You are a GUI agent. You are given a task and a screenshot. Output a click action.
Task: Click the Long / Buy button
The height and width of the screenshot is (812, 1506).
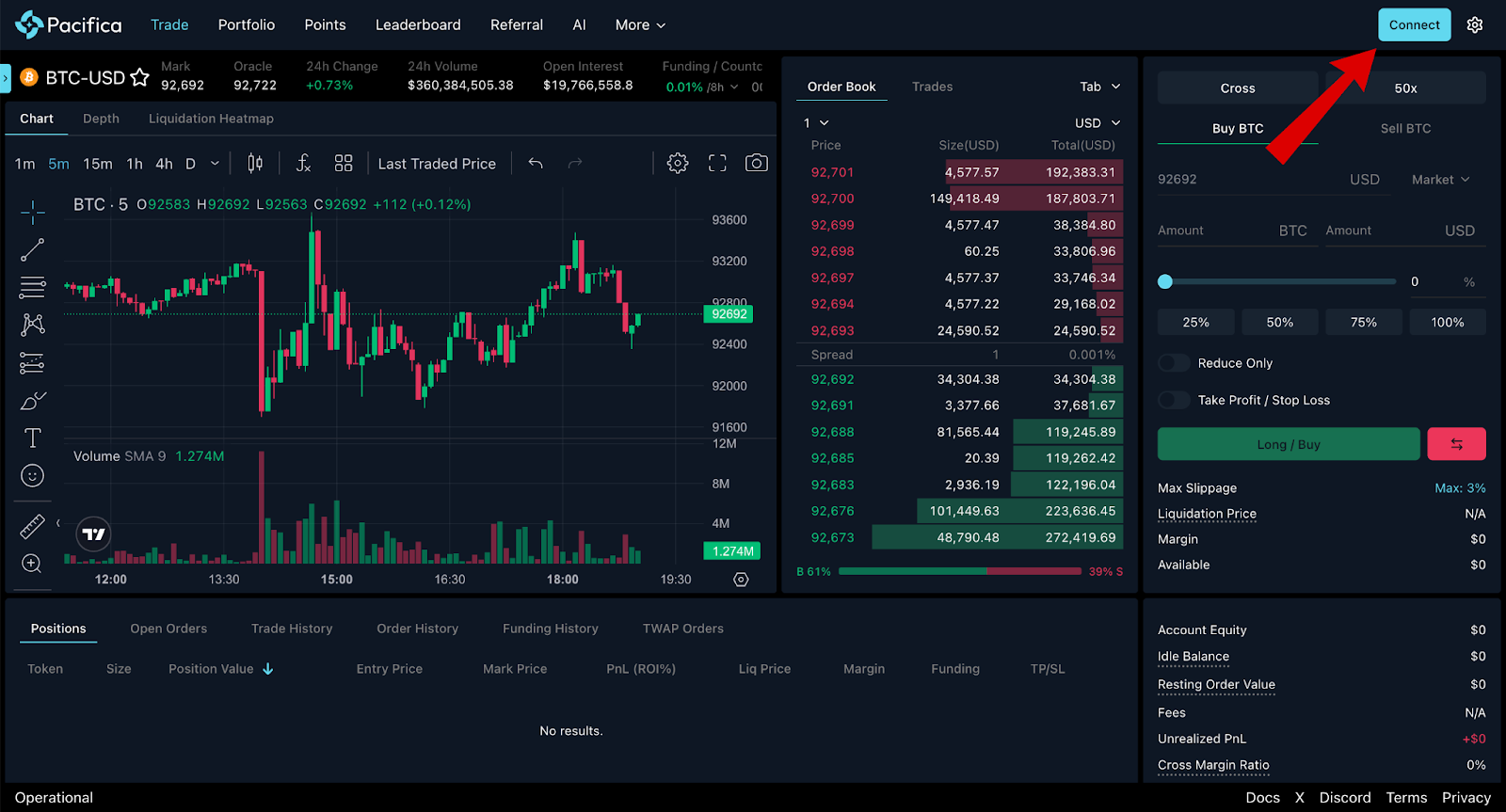pos(1289,444)
